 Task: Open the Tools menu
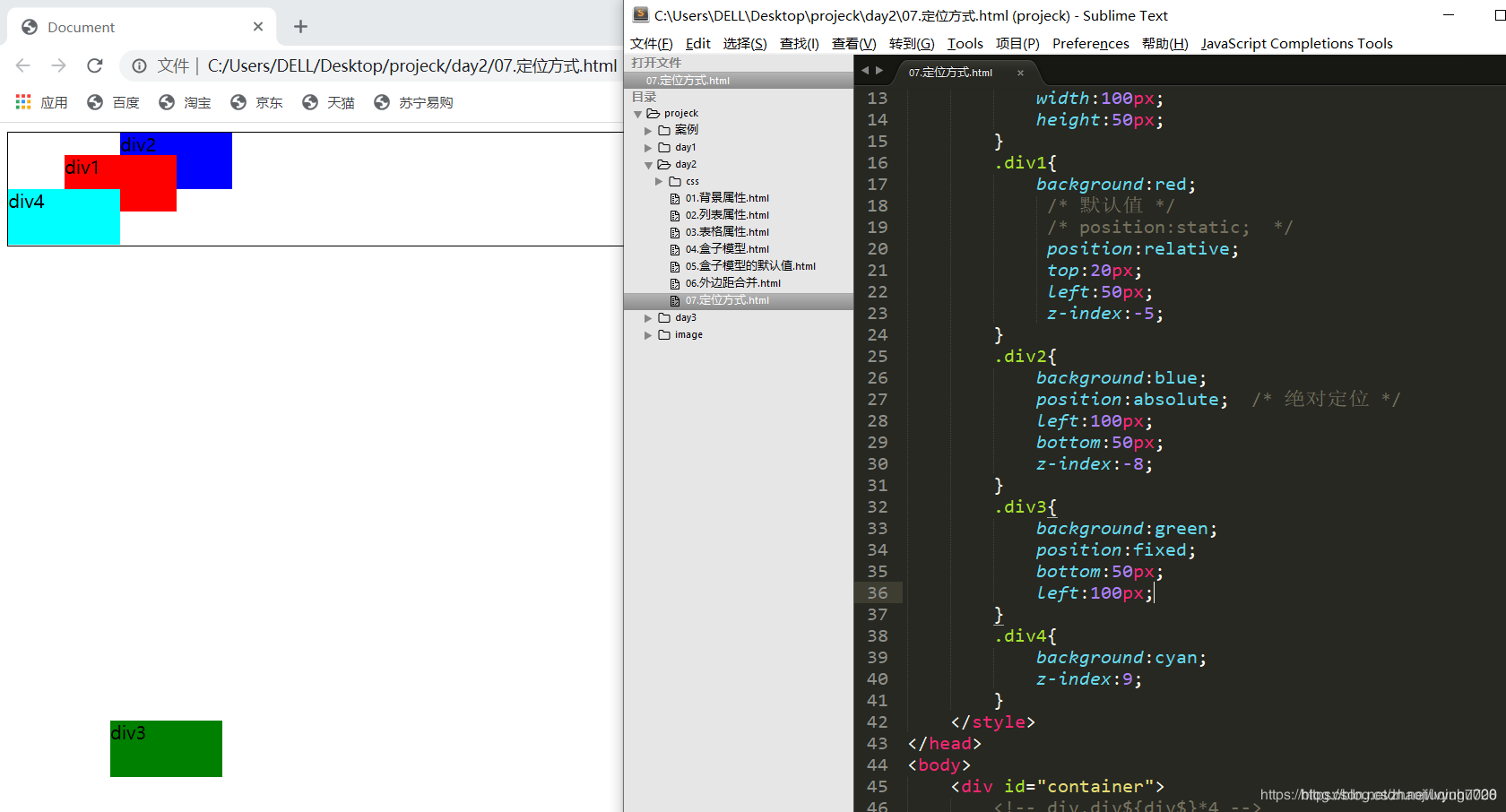pyautogui.click(x=965, y=44)
